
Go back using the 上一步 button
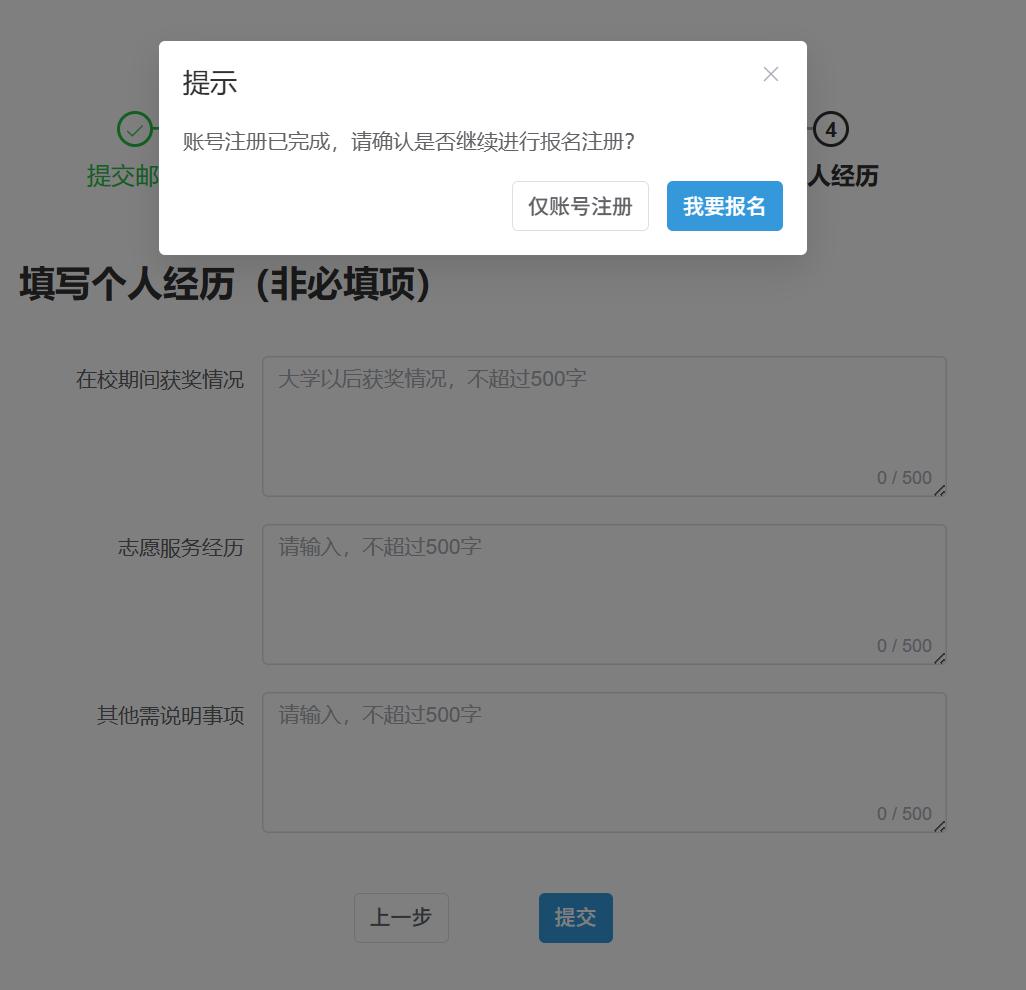(401, 917)
